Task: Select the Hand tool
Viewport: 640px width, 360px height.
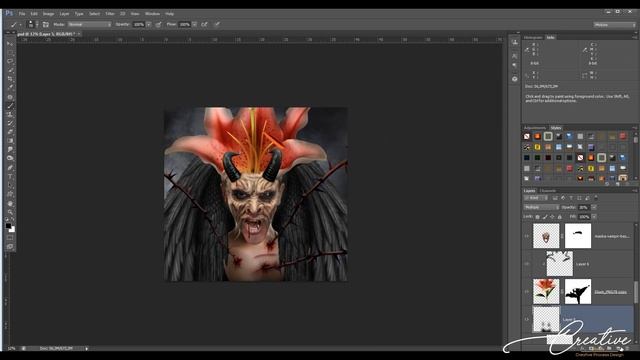Action: (10, 203)
